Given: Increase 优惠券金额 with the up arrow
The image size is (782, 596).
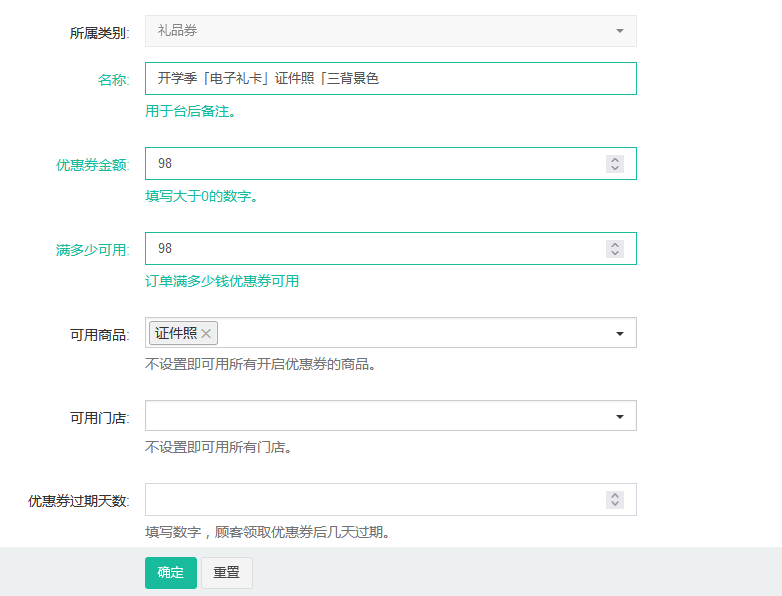Looking at the screenshot, I should (615, 159).
